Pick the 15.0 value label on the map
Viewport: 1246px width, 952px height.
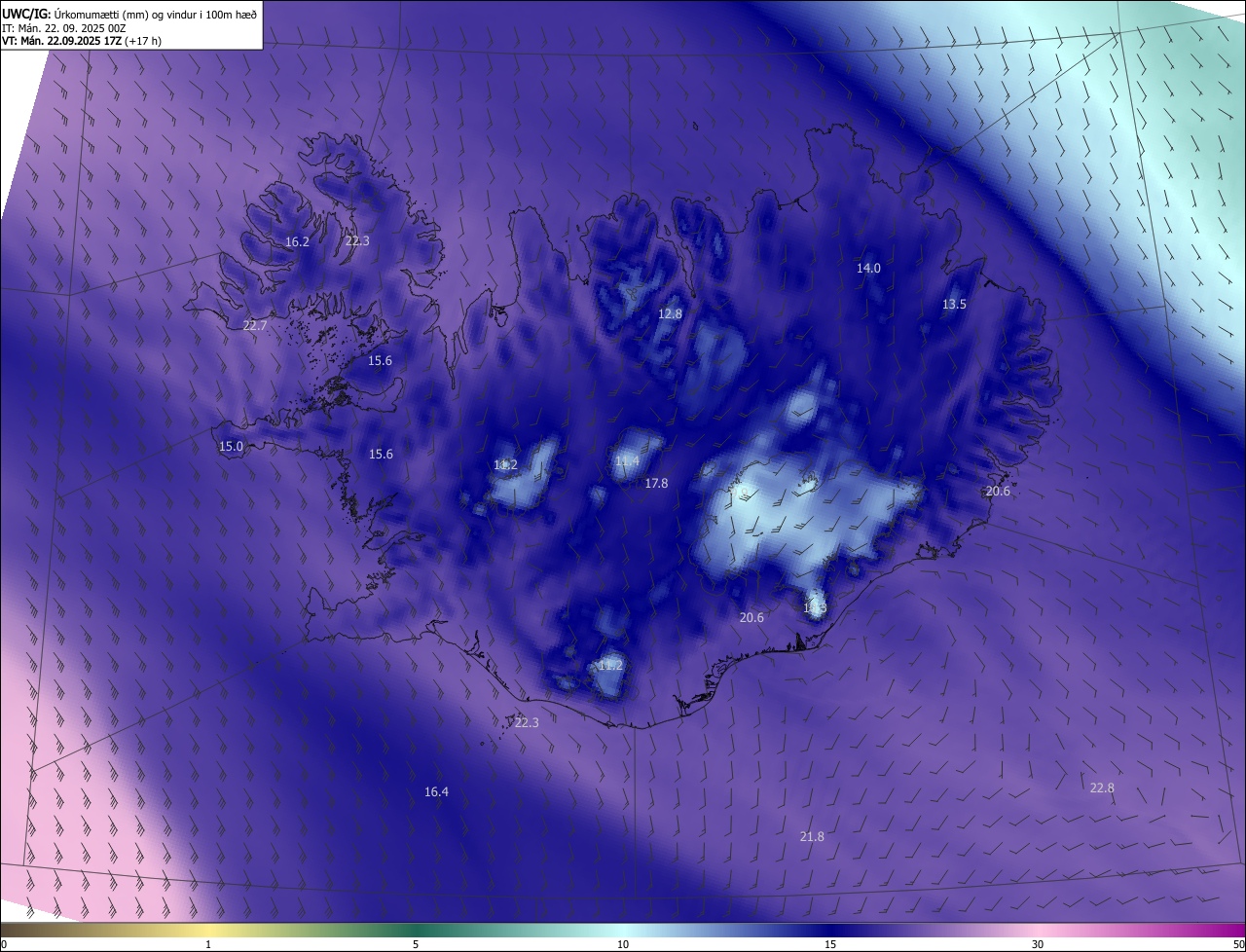[x=231, y=447]
